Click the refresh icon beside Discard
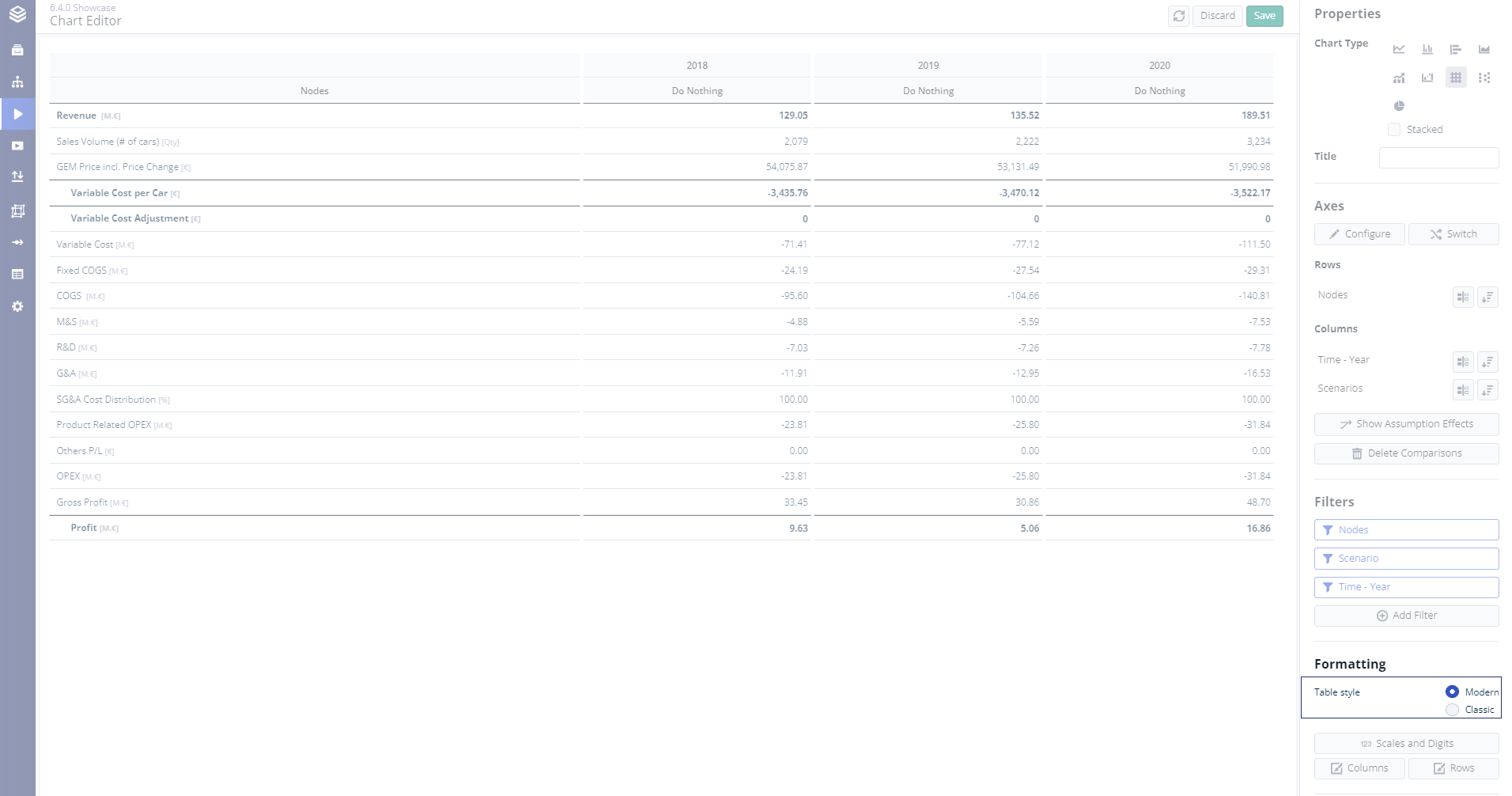Image resolution: width=1512 pixels, height=796 pixels. (1179, 16)
